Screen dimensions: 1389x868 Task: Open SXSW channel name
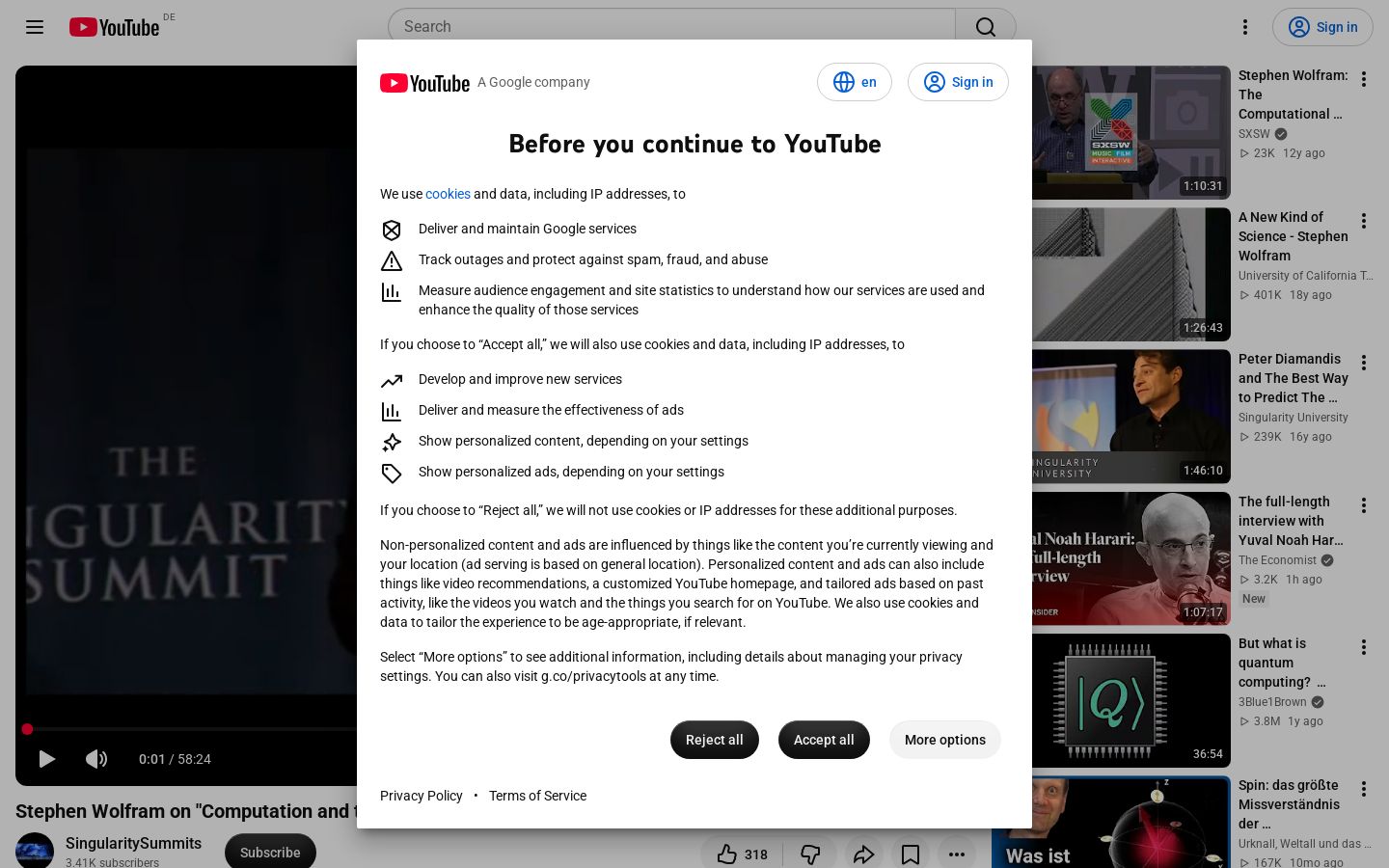click(1254, 134)
